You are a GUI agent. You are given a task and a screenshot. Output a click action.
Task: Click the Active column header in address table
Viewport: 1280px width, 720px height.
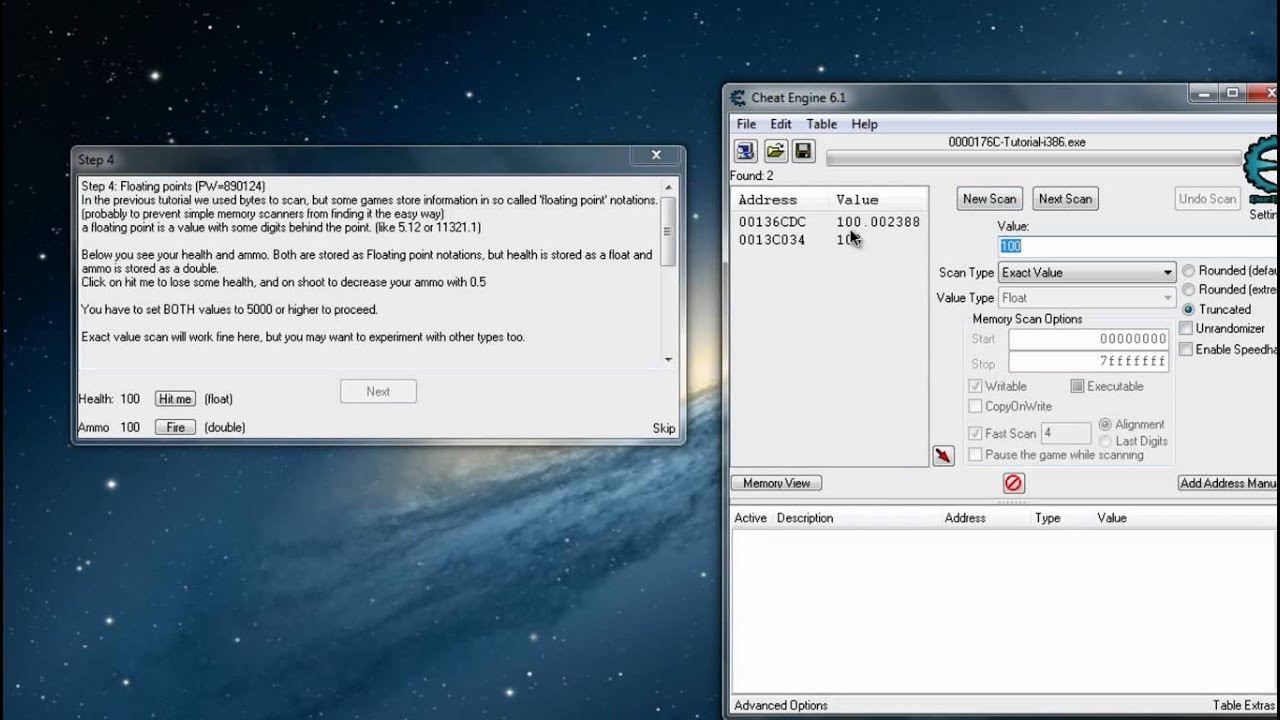(750, 518)
